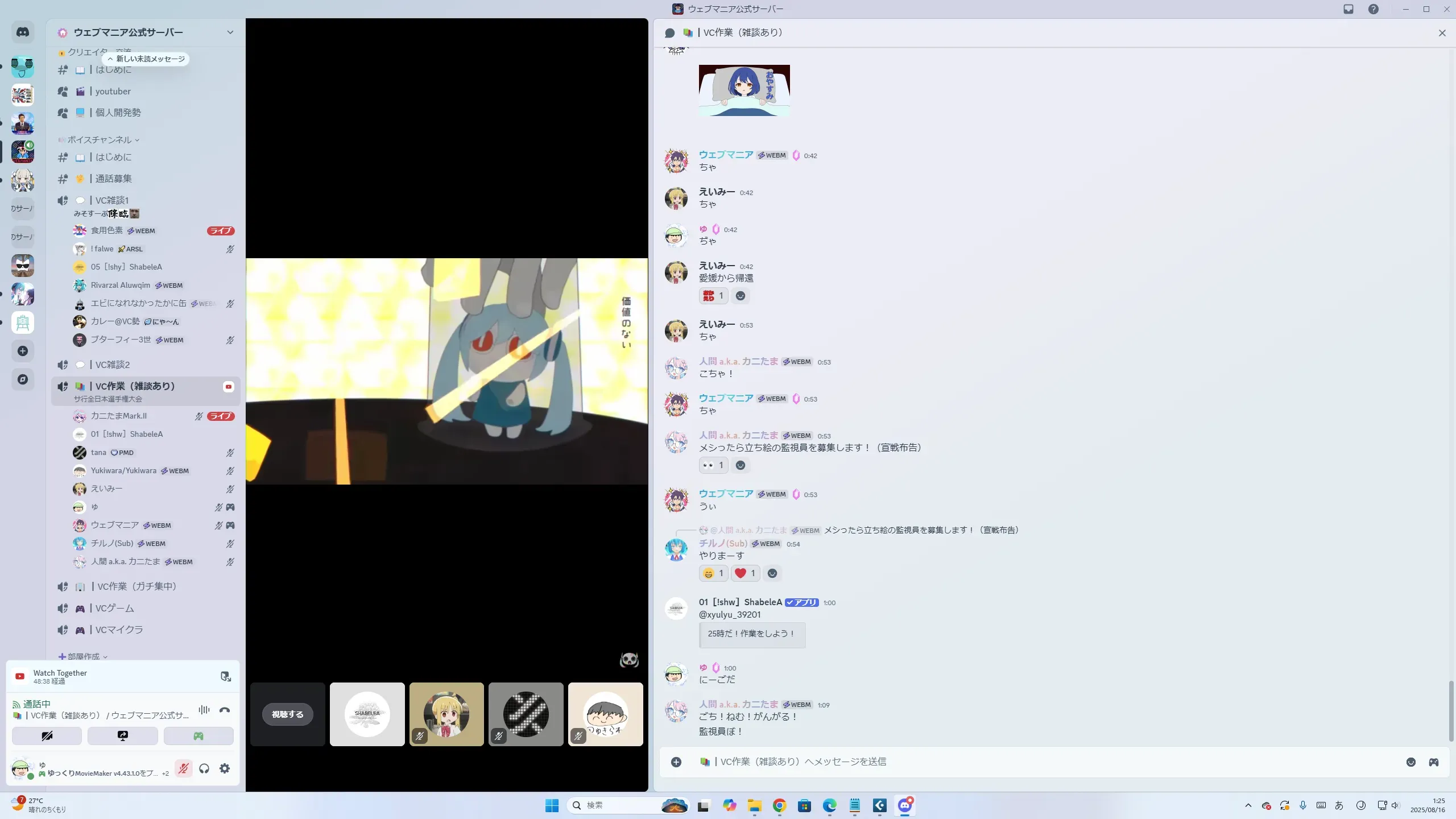The width and height of the screenshot is (1456, 819).
Task: Open the VC雑談2 voice channel
Action: coord(113,365)
